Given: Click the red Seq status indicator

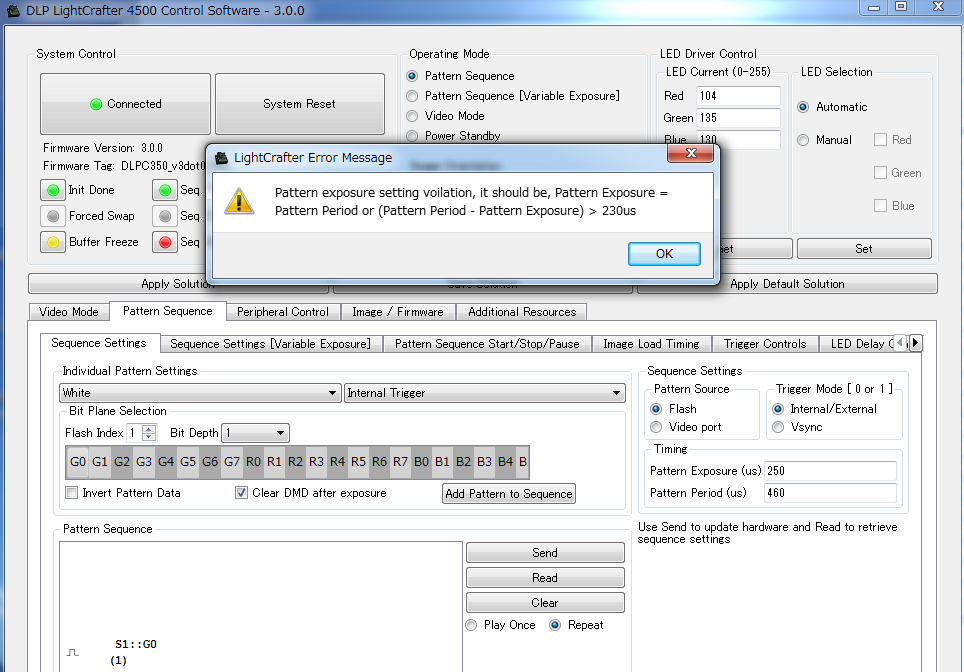Looking at the screenshot, I should click(165, 242).
